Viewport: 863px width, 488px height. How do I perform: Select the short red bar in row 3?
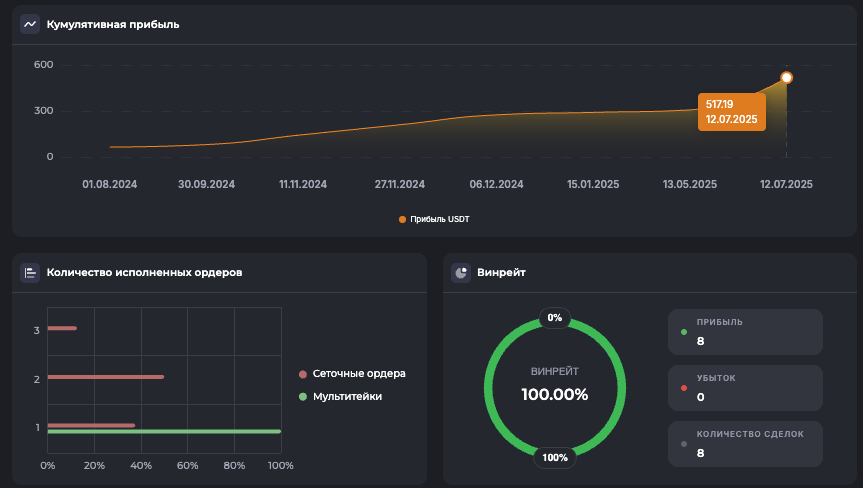pos(62,328)
